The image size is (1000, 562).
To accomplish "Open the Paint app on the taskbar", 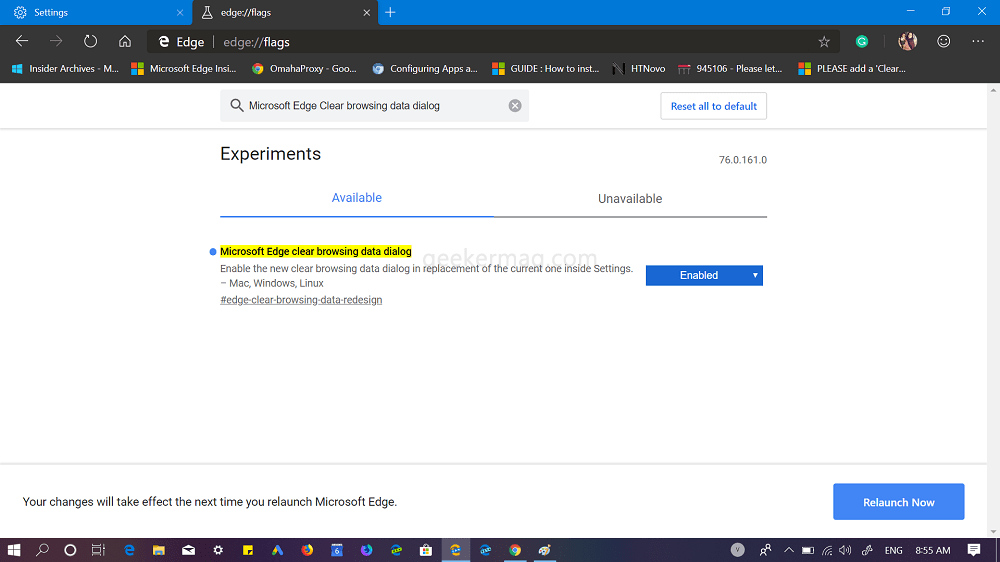I will pyautogui.click(x=544, y=550).
